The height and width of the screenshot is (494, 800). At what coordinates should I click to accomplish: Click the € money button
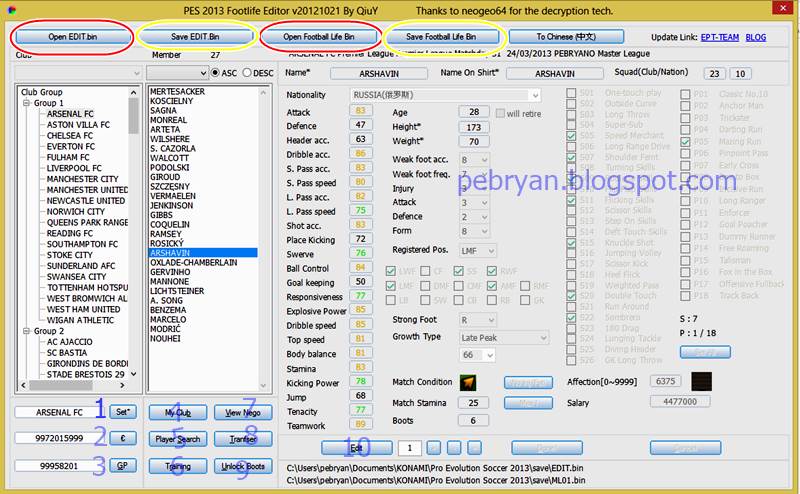122,438
